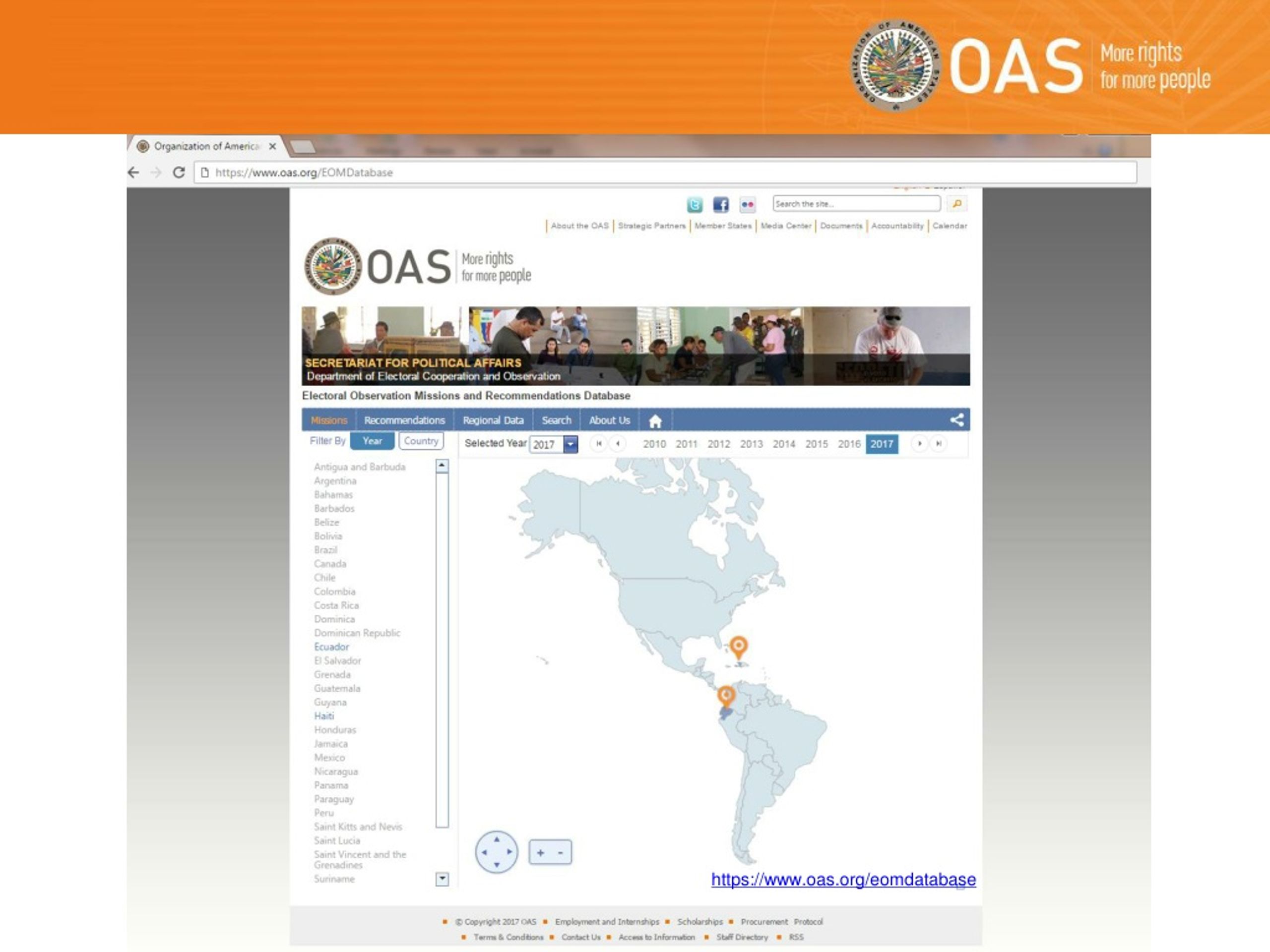Select Suriname in the country list

tap(334, 879)
